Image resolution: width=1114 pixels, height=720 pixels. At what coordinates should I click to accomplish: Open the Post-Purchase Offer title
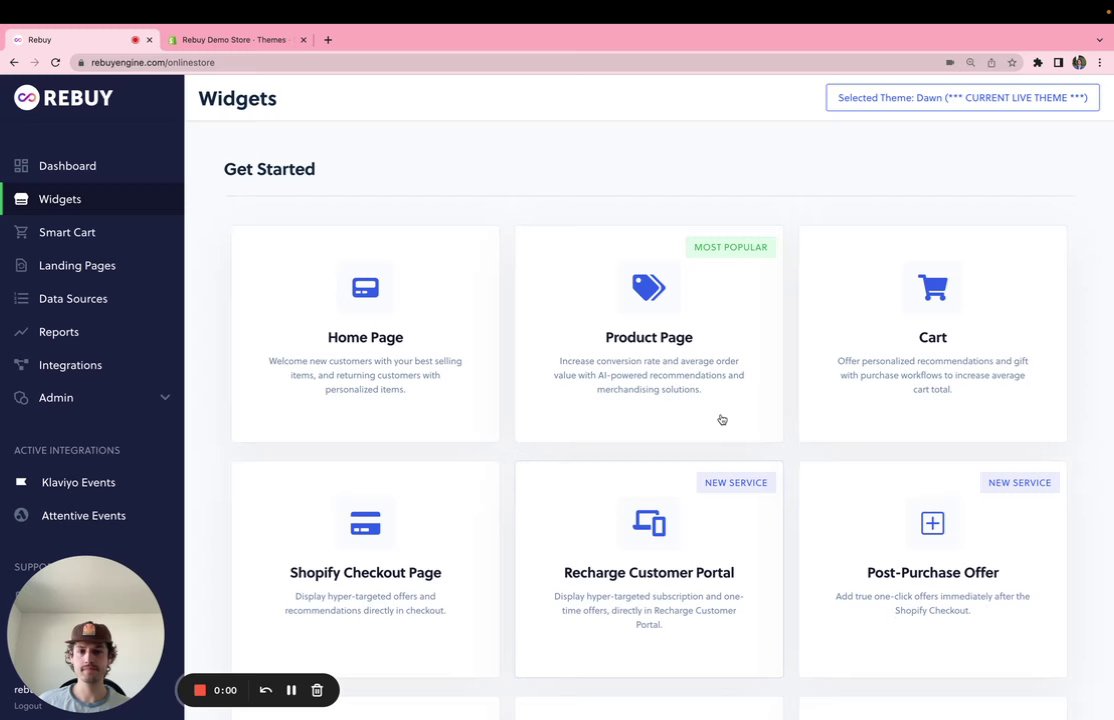[932, 572]
